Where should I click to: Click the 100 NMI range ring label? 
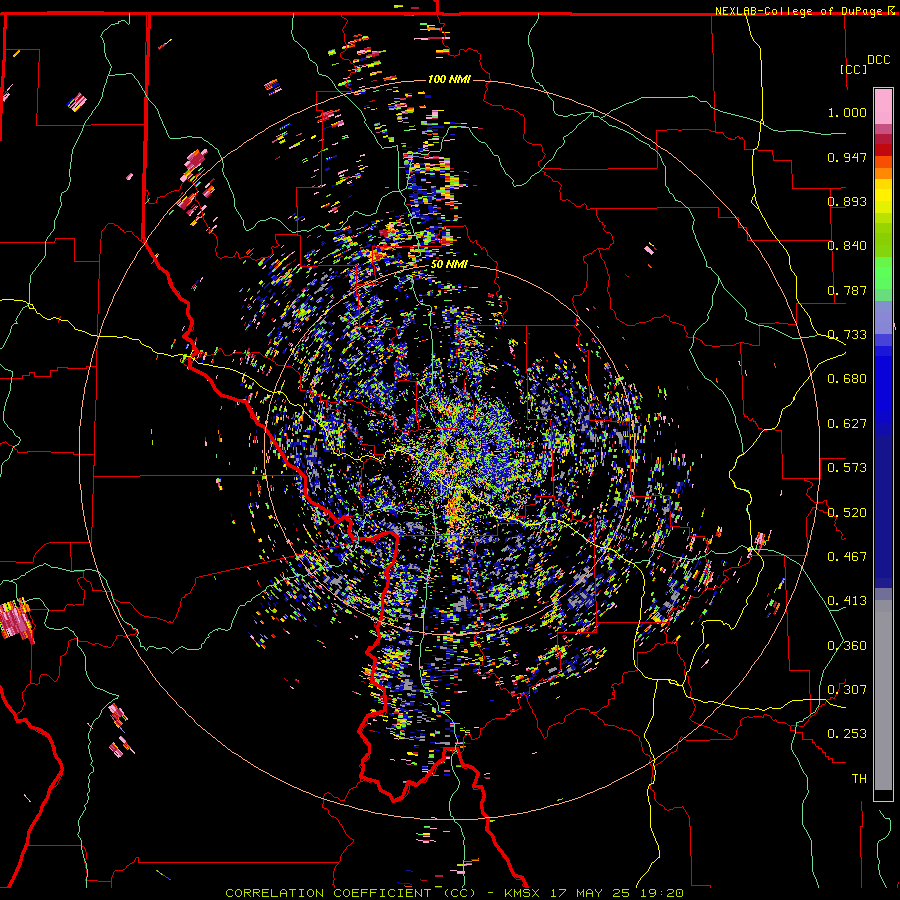point(449,79)
